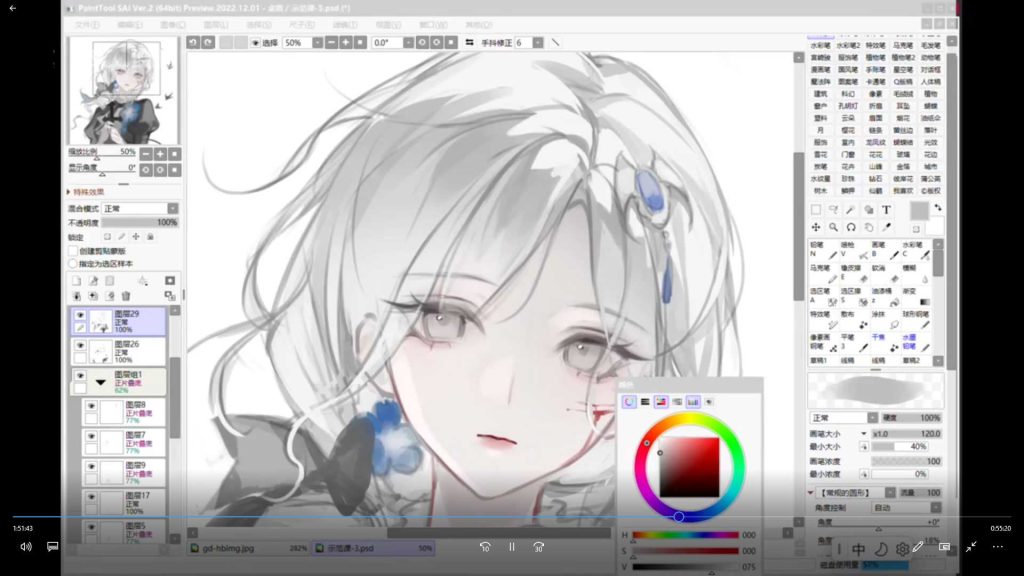
Task: Hide layer 图层26 with its eye icon
Action: [x=80, y=345]
